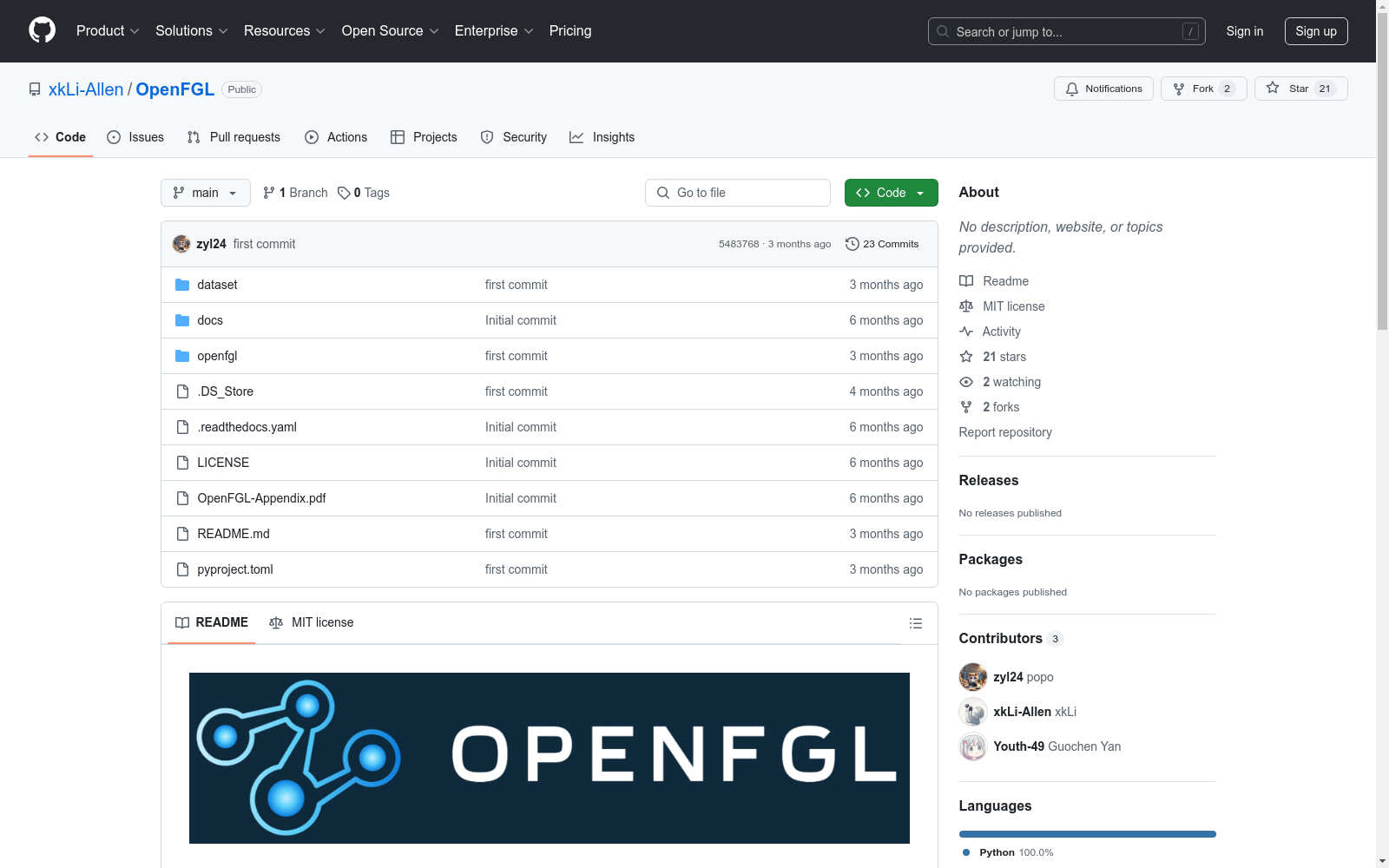Expand the Solutions menu
The image size is (1389, 868).
pyautogui.click(x=192, y=30)
